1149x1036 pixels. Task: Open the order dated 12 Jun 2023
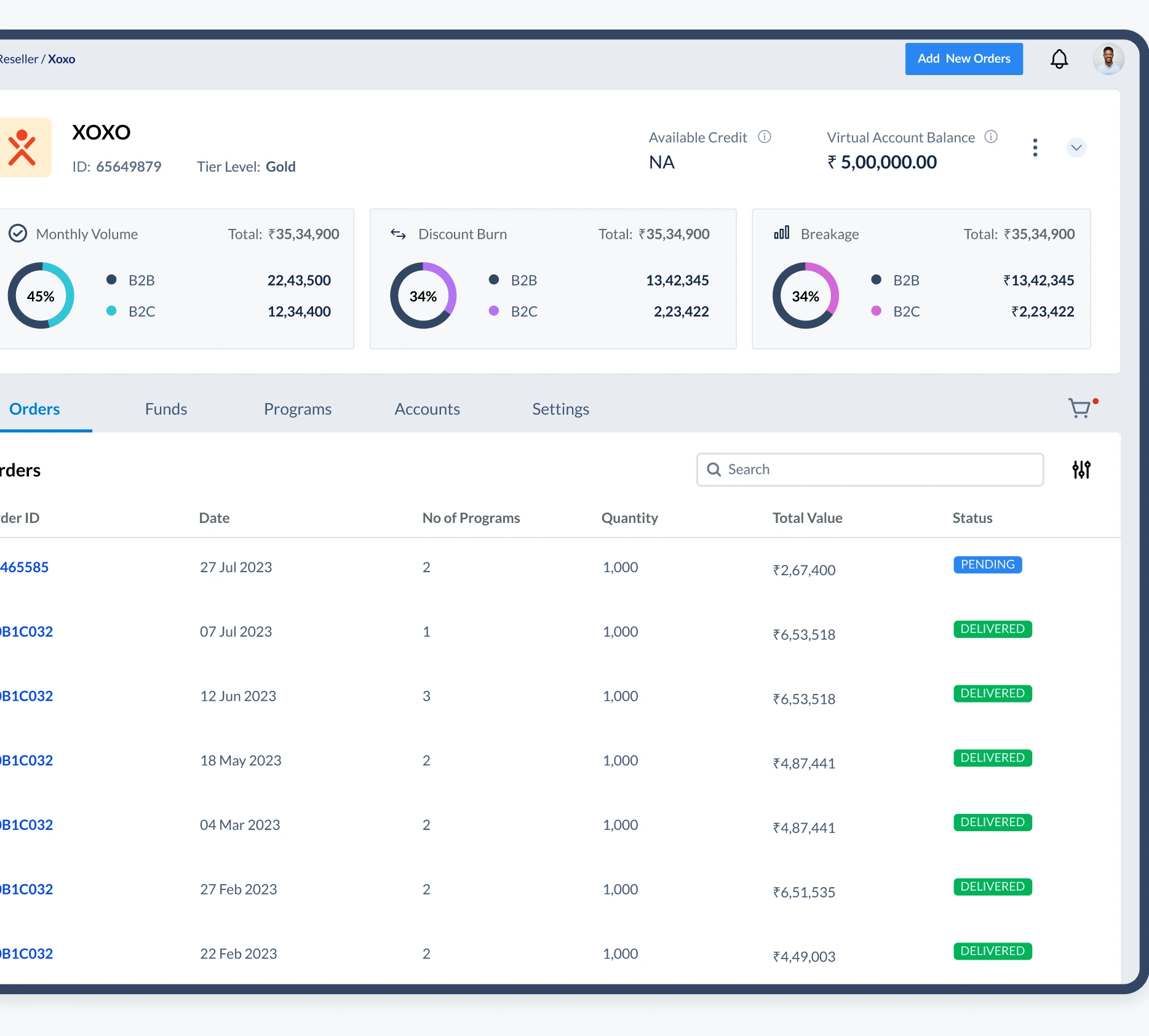click(x=26, y=696)
